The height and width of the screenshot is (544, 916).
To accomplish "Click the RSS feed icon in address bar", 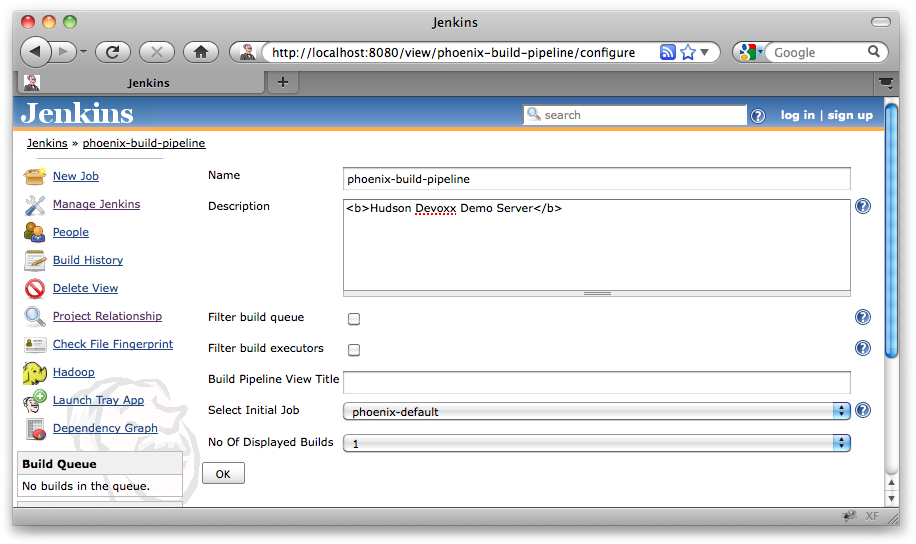I will tap(668, 52).
